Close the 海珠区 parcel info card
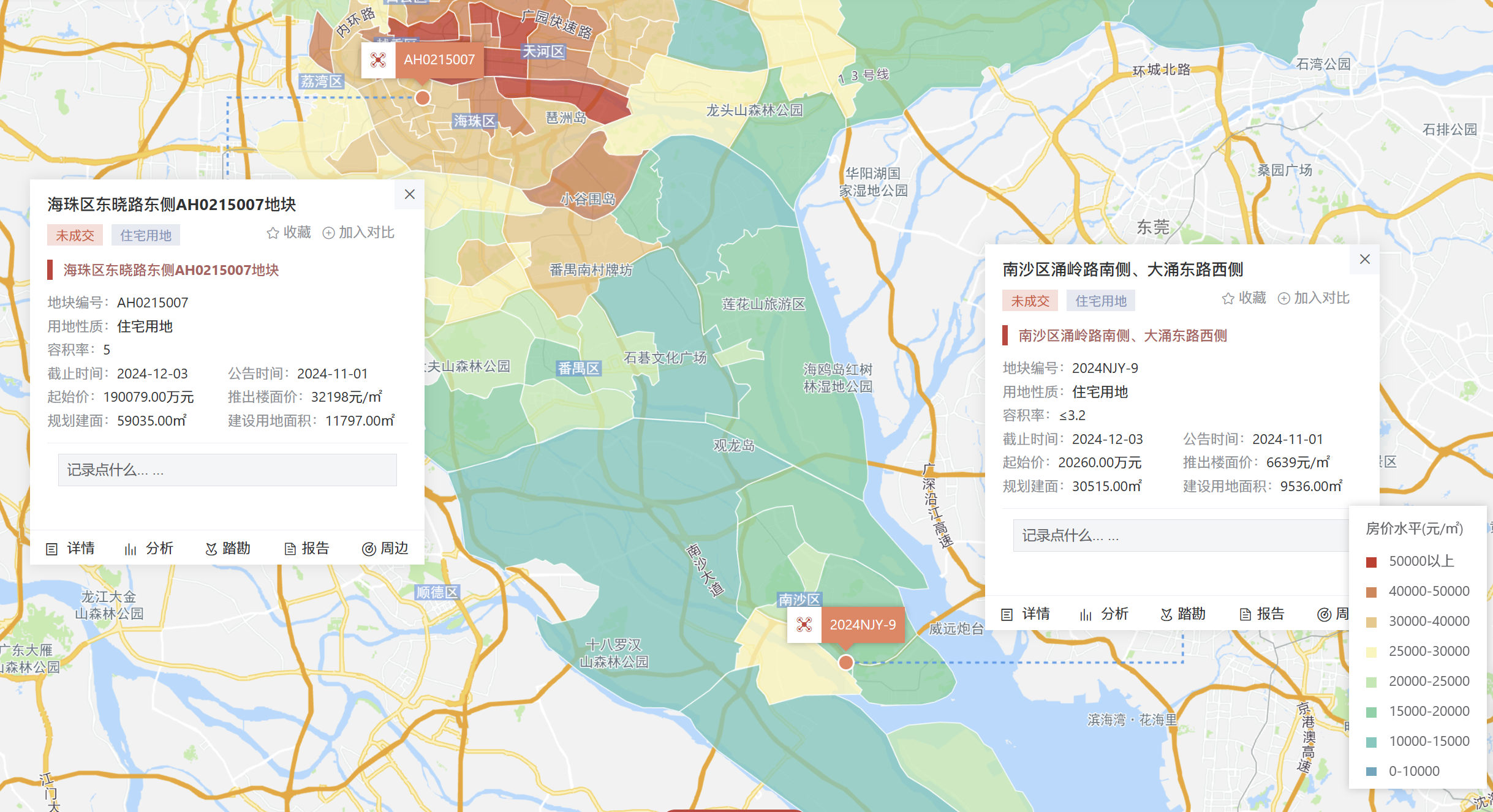The width and height of the screenshot is (1493, 812). tap(410, 194)
